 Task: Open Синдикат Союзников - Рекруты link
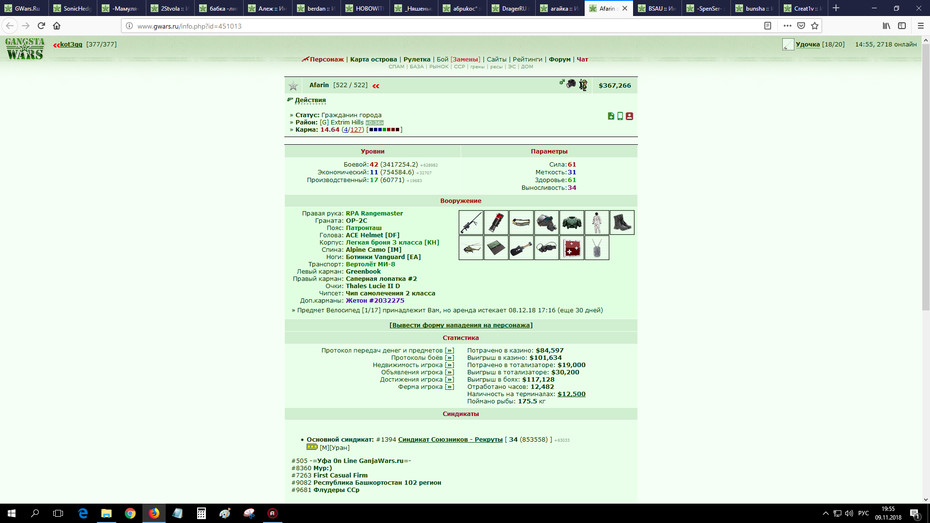click(x=450, y=439)
